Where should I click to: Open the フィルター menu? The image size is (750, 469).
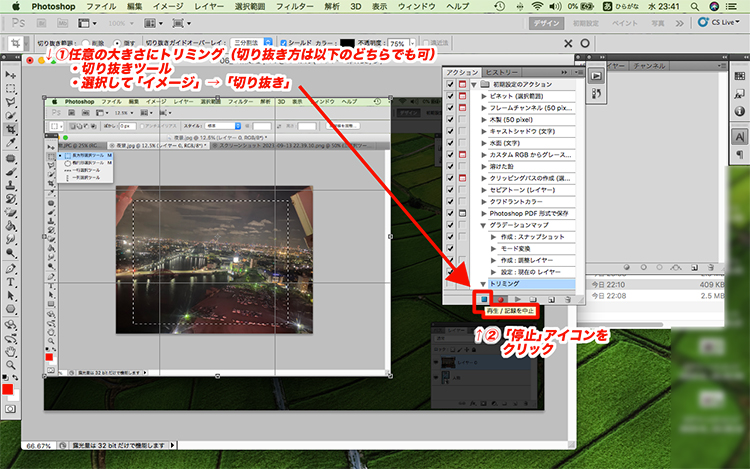[295, 6]
